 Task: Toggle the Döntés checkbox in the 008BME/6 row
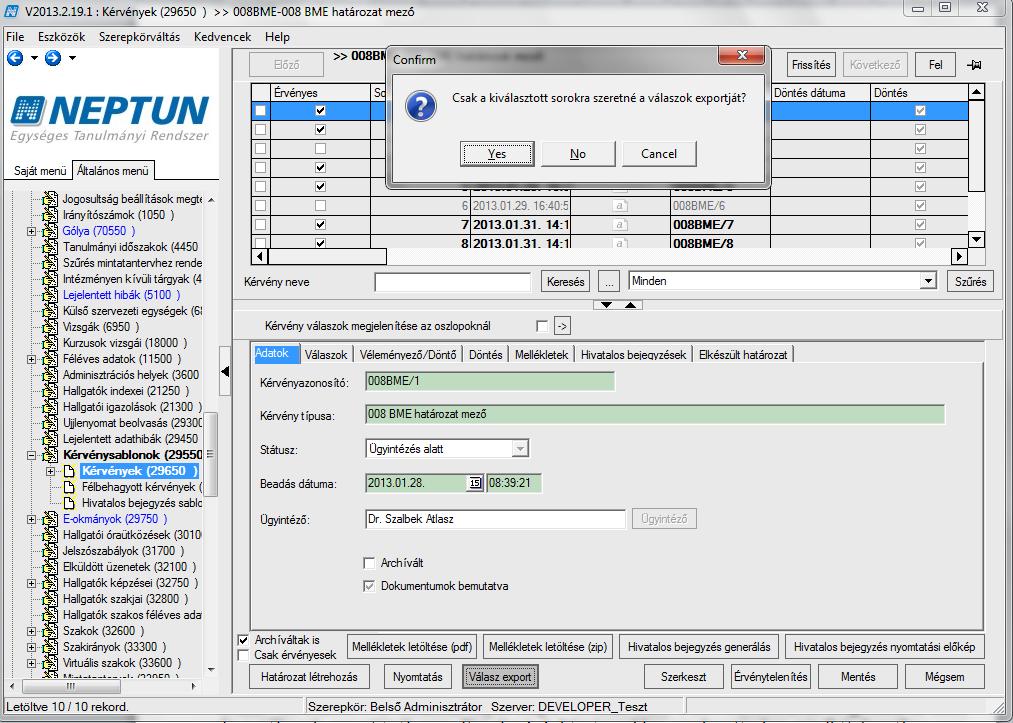(x=920, y=206)
